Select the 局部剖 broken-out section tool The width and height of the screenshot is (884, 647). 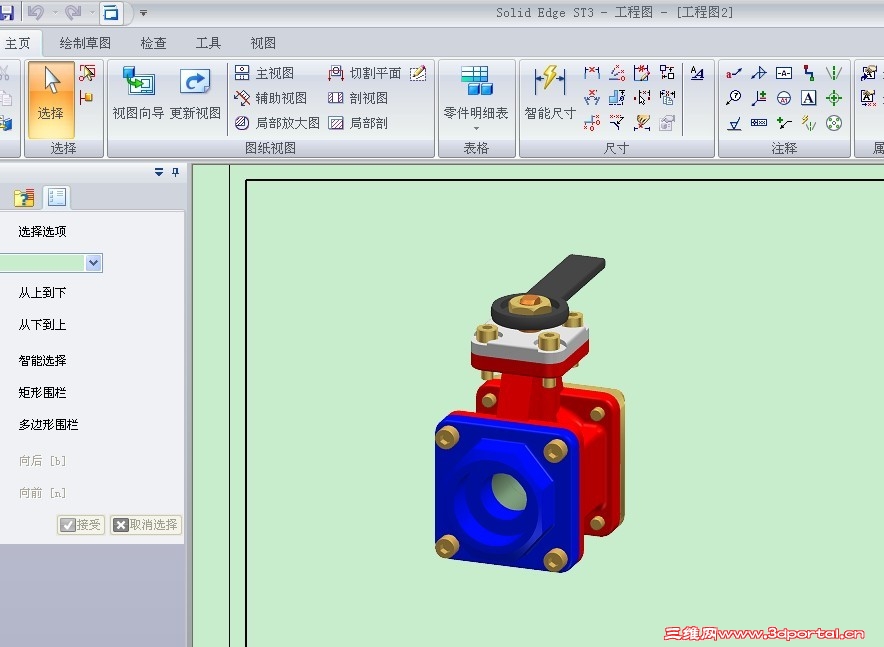point(358,123)
